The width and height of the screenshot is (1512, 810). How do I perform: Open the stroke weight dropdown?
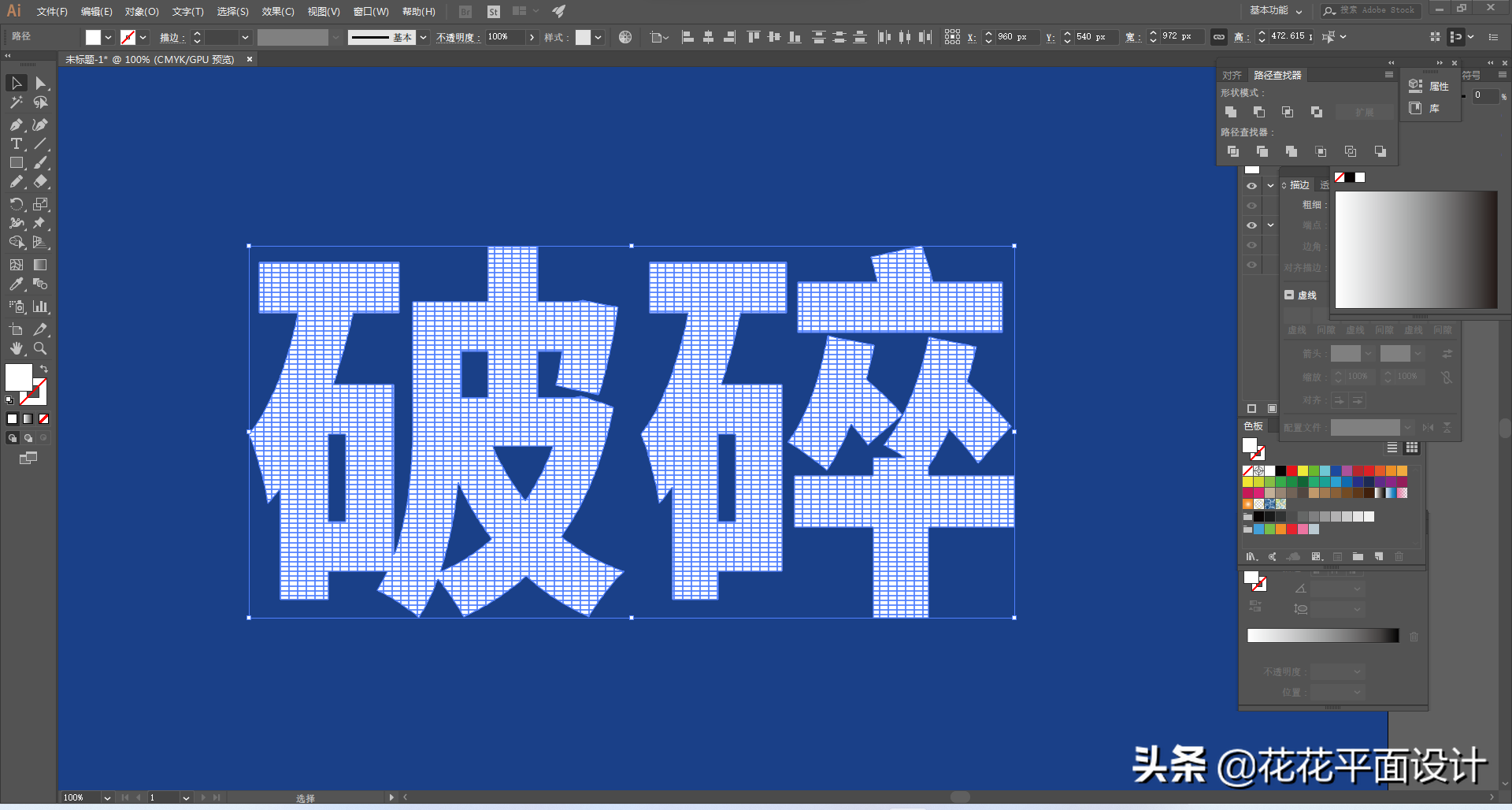(x=245, y=37)
